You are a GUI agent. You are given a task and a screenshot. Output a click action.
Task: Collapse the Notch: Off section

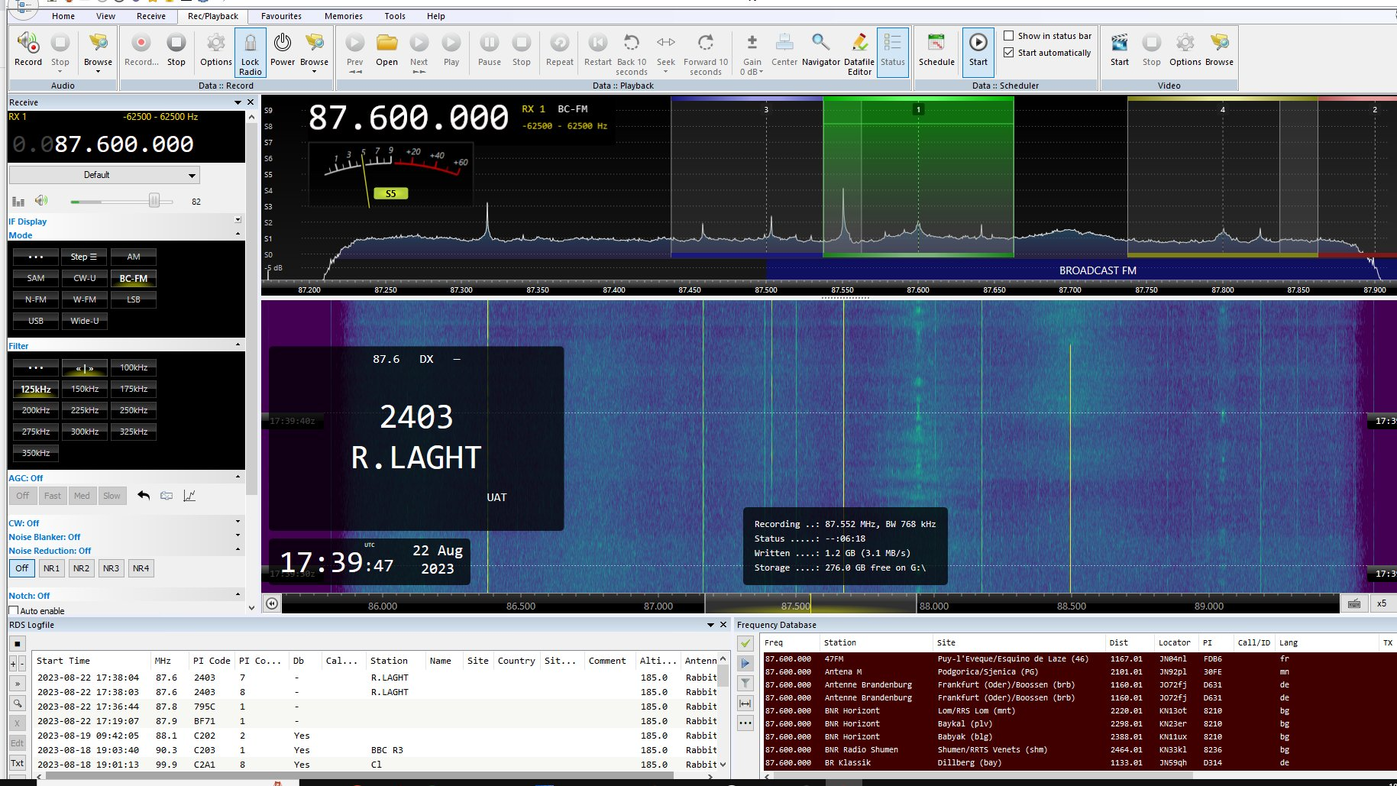[238, 595]
